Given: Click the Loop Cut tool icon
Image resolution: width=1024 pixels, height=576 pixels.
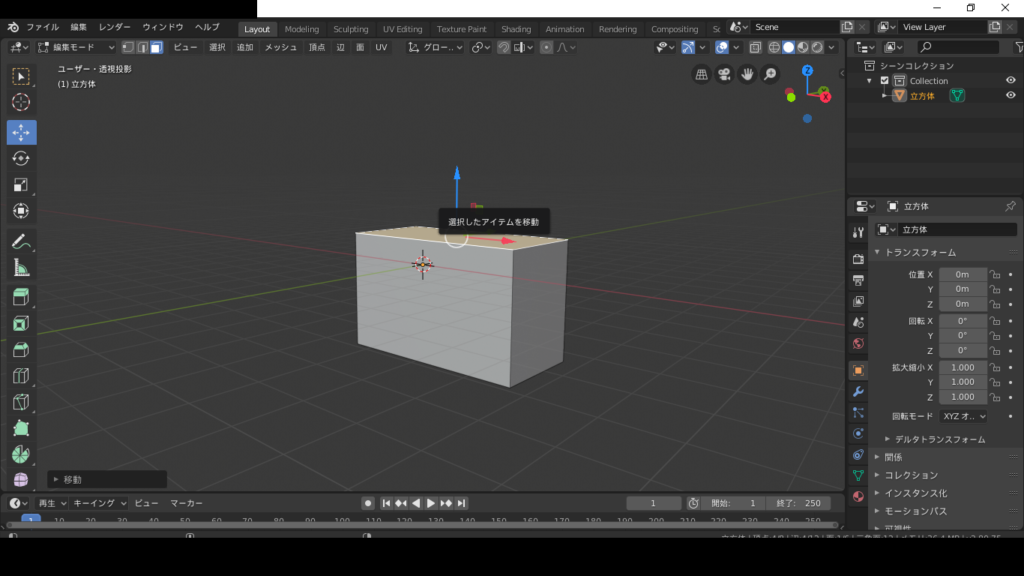Looking at the screenshot, I should point(21,376).
